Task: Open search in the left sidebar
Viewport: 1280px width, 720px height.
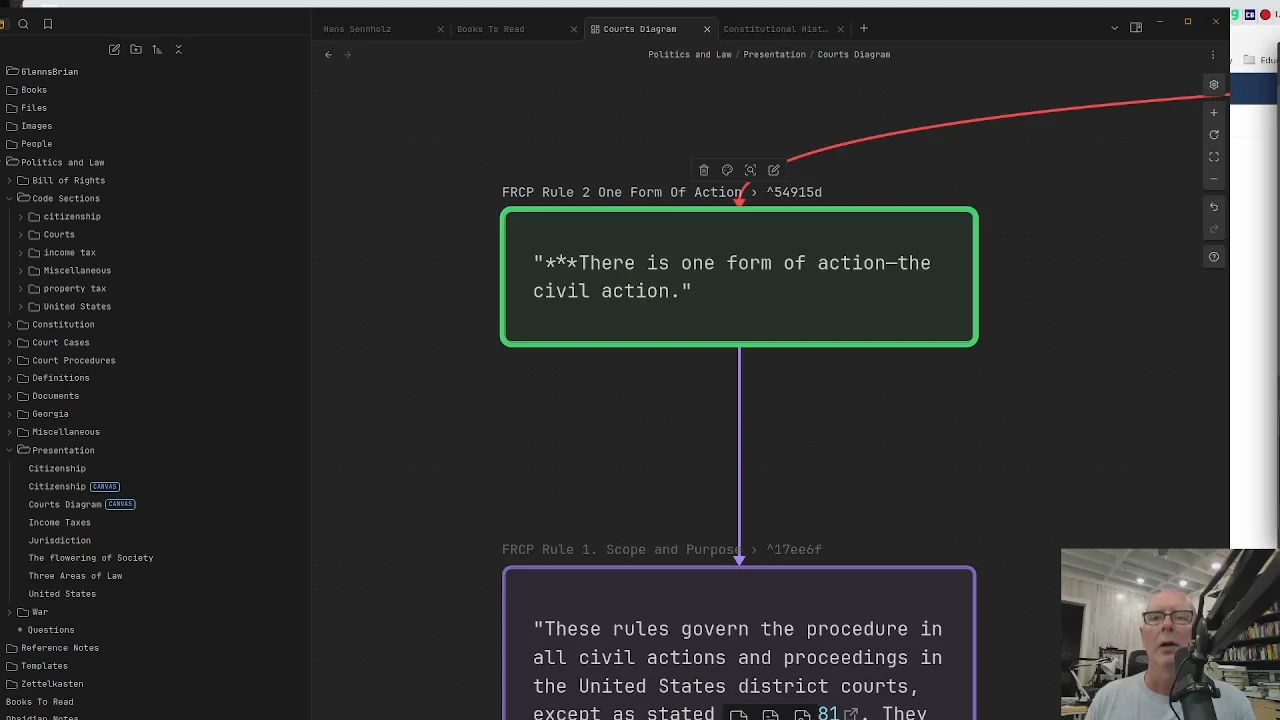Action: pos(23,24)
